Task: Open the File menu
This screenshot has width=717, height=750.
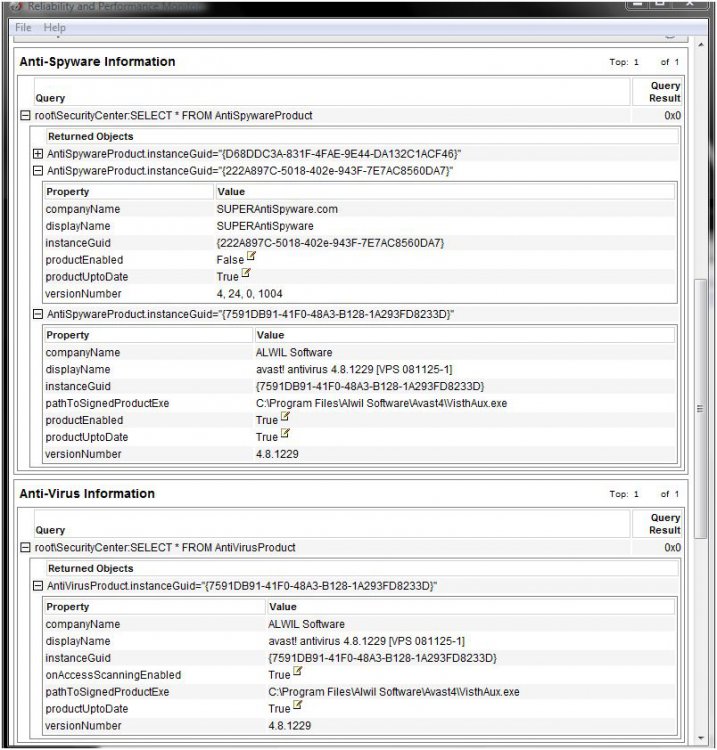Action: pyautogui.click(x=23, y=27)
